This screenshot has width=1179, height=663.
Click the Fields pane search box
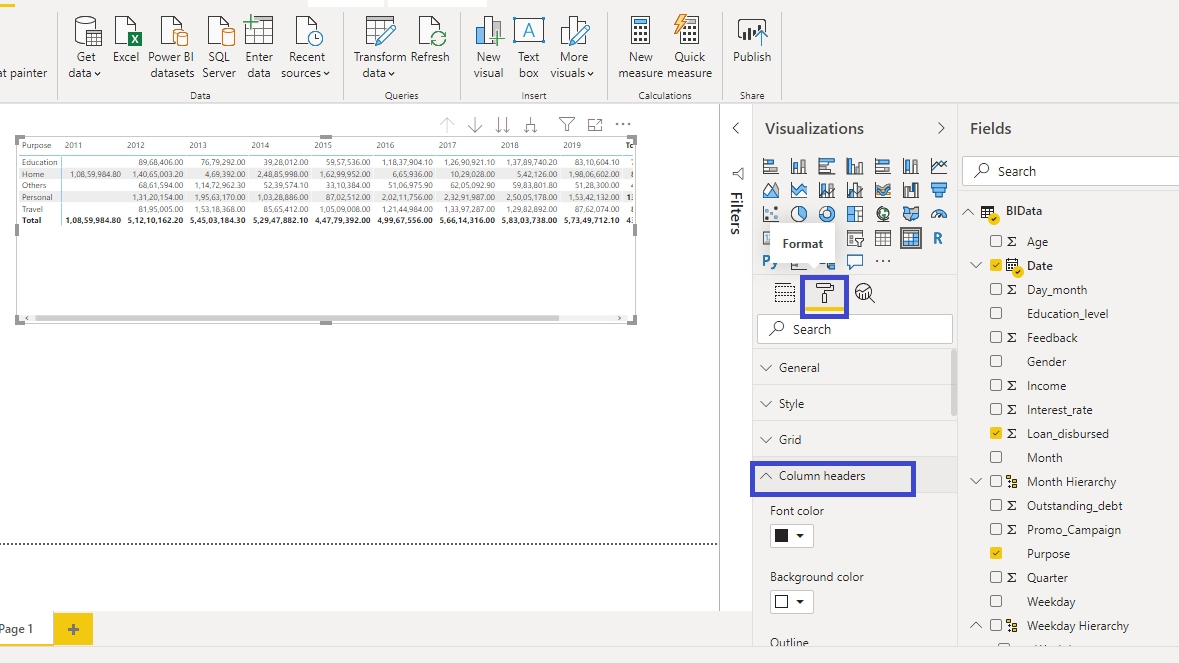[x=1070, y=171]
